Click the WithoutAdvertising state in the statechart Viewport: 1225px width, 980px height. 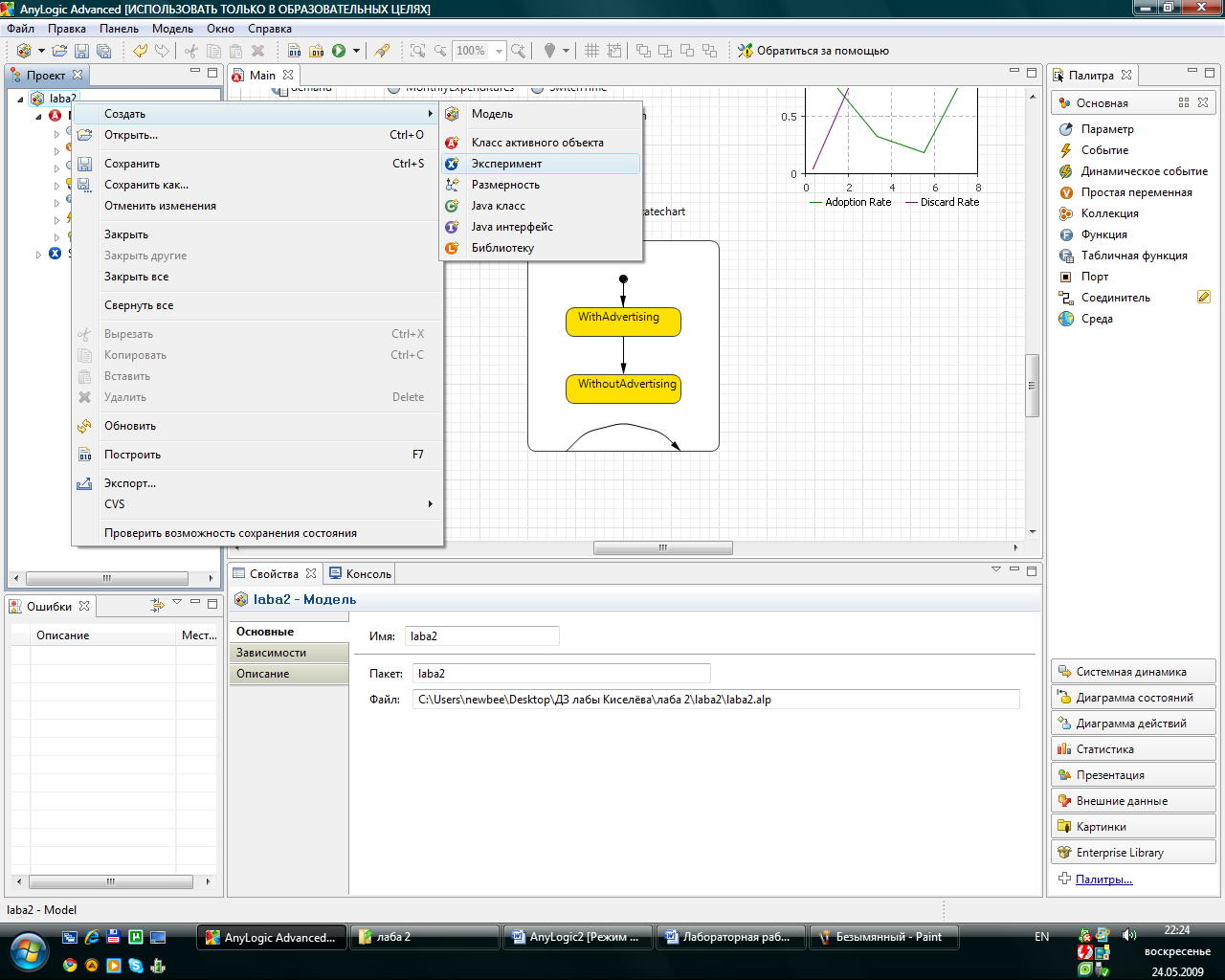[x=623, y=389]
